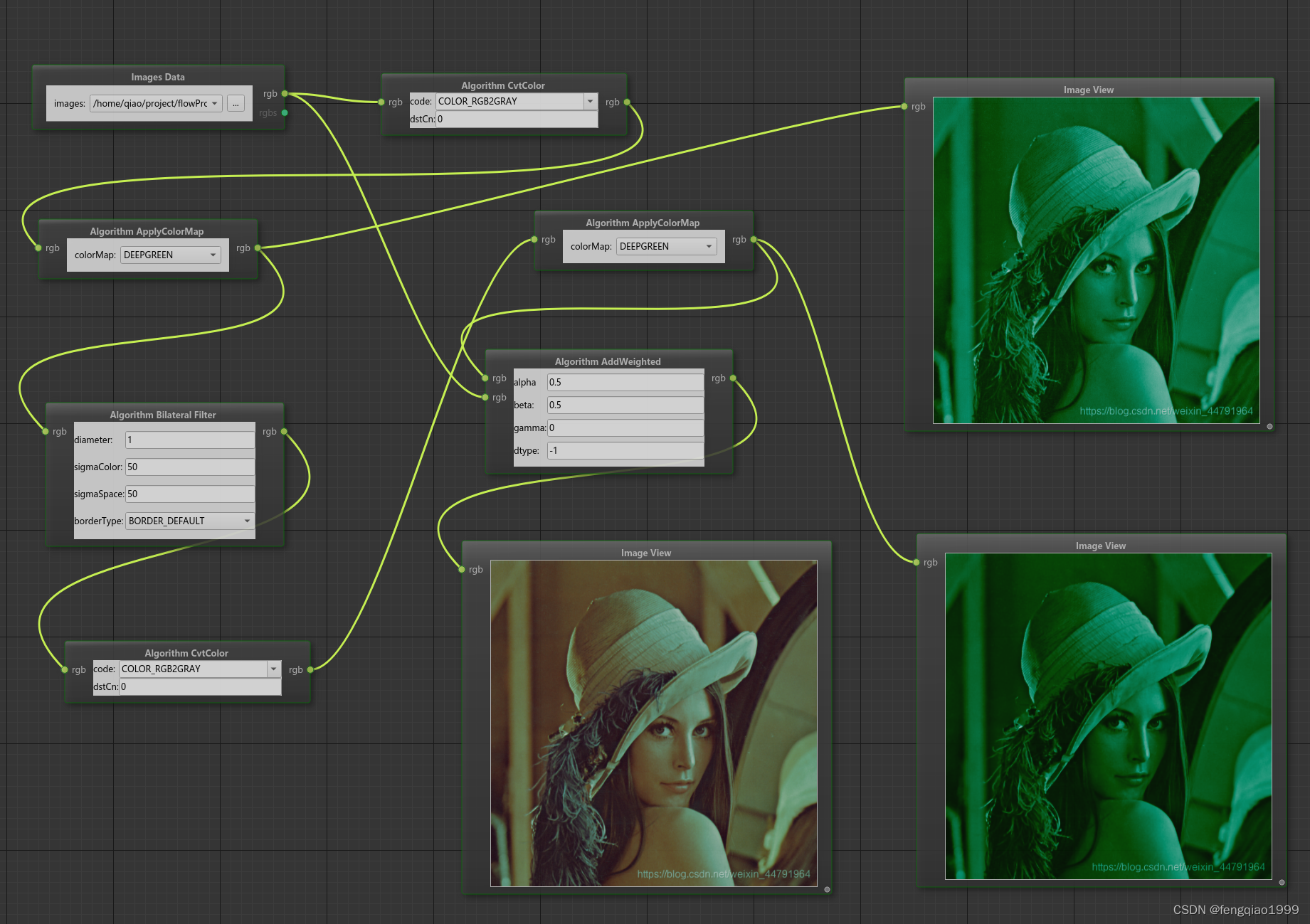The image size is (1310, 924).
Task: Open the BORDER_DEFAULT borderType dropdown
Action: 189,521
